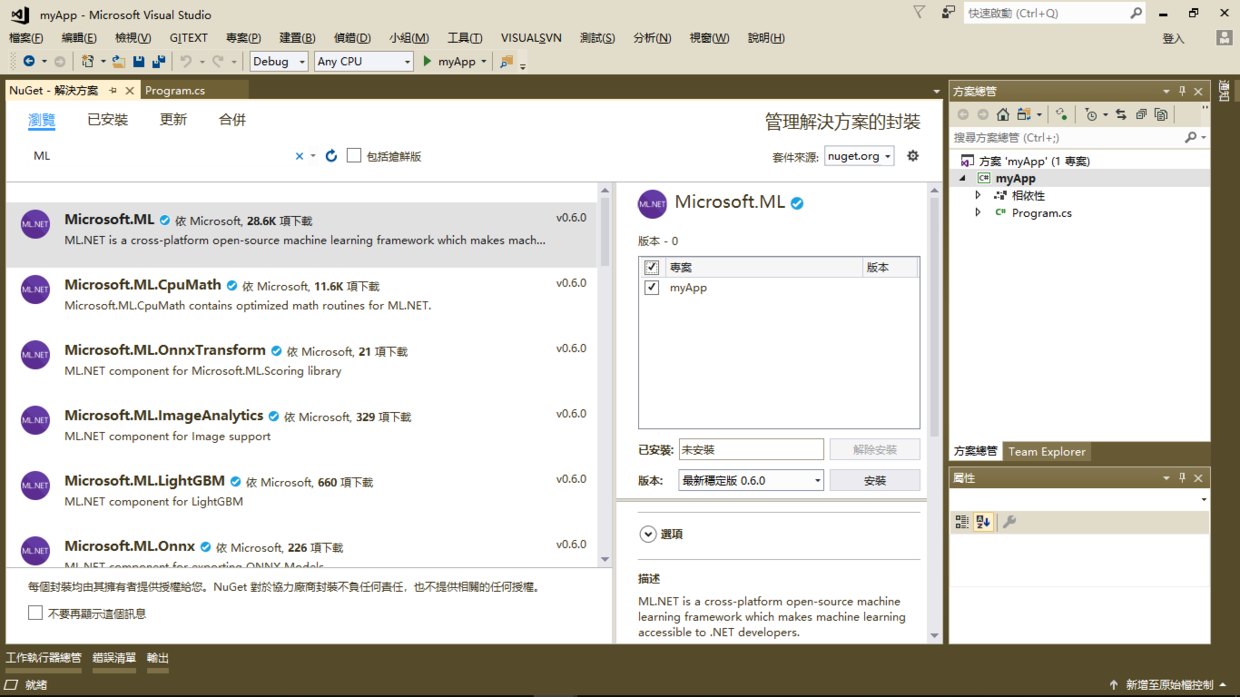1240x697 pixels.
Task: Click the property pages wrench icon
Action: [1009, 522]
